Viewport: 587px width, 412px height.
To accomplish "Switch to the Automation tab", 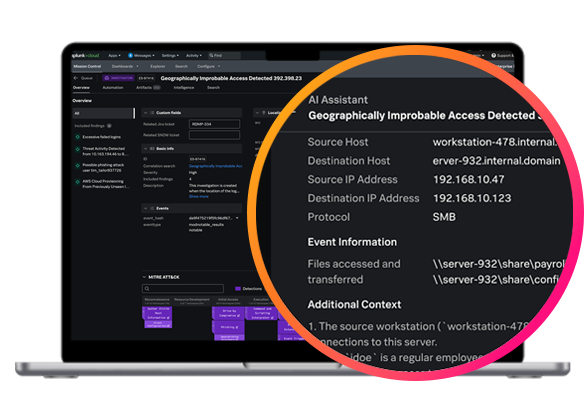I will pyautogui.click(x=113, y=88).
